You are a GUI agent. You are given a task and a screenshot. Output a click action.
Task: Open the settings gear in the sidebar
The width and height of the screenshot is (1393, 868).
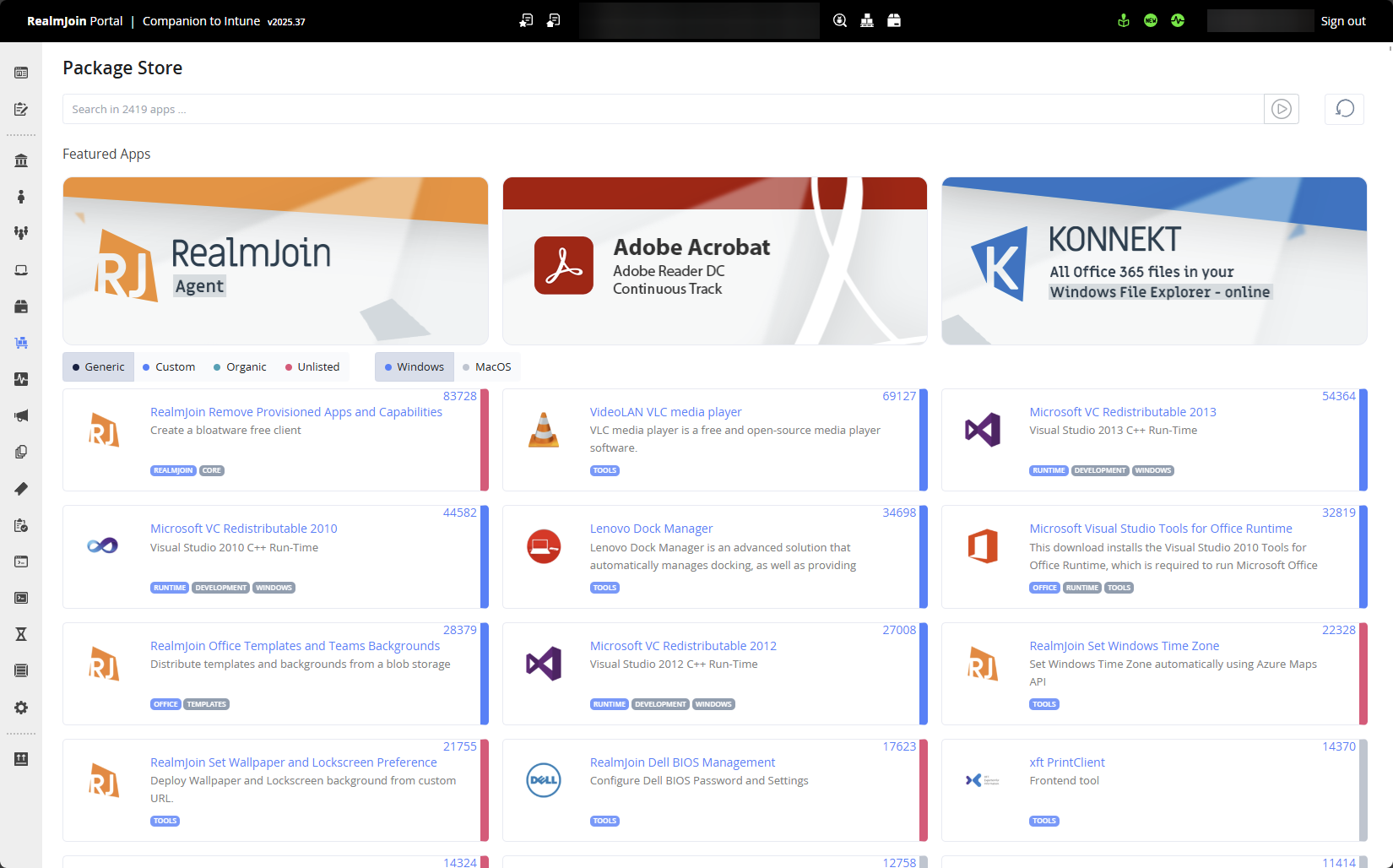coord(21,708)
